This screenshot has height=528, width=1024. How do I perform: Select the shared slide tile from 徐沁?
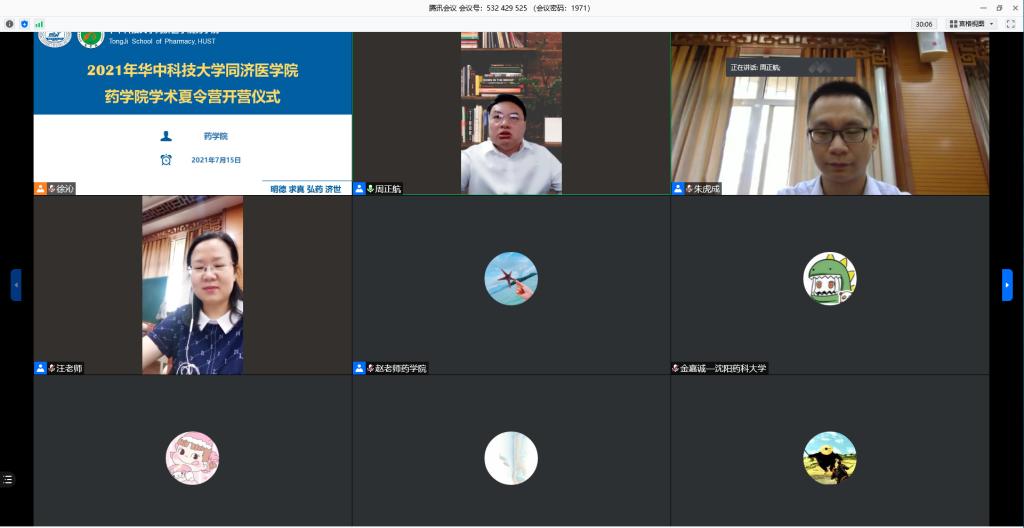click(x=192, y=112)
